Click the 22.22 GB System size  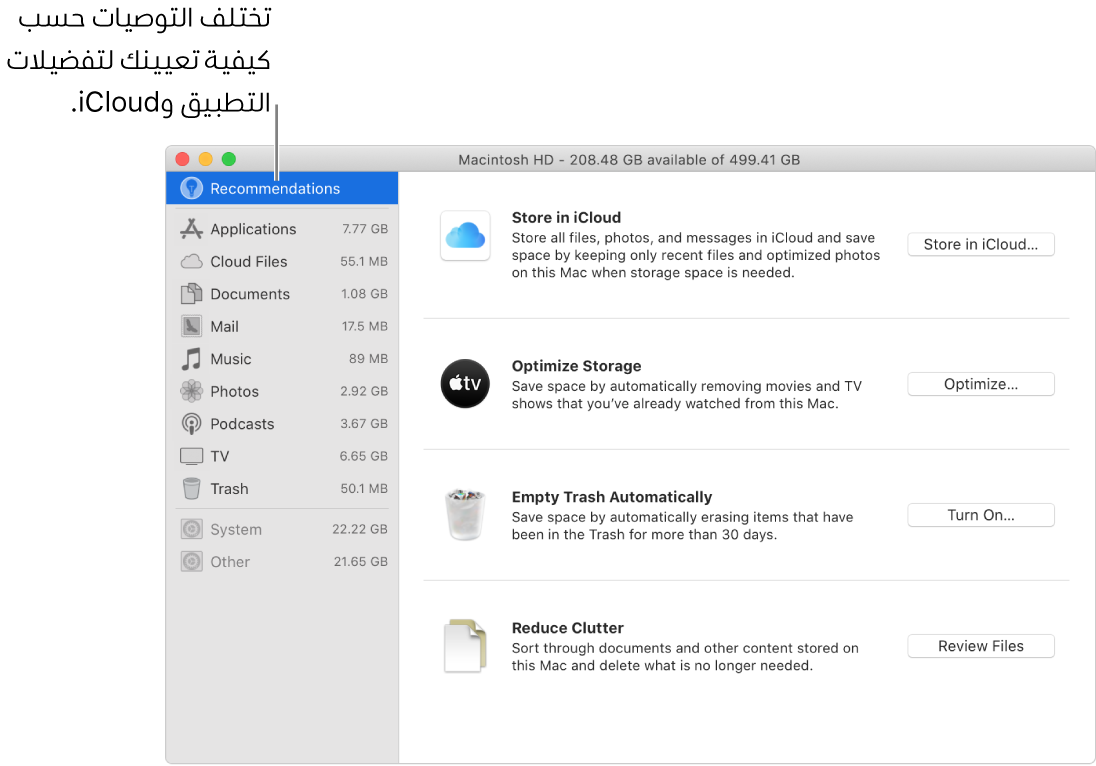(360, 529)
